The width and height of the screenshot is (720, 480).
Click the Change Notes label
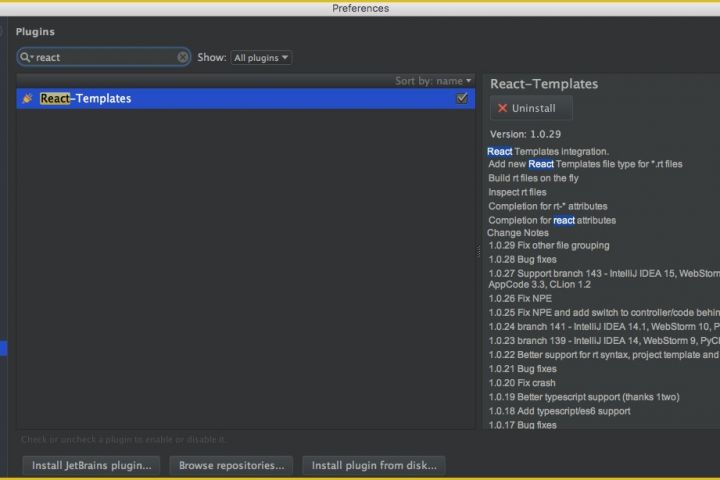pyautogui.click(x=518, y=233)
